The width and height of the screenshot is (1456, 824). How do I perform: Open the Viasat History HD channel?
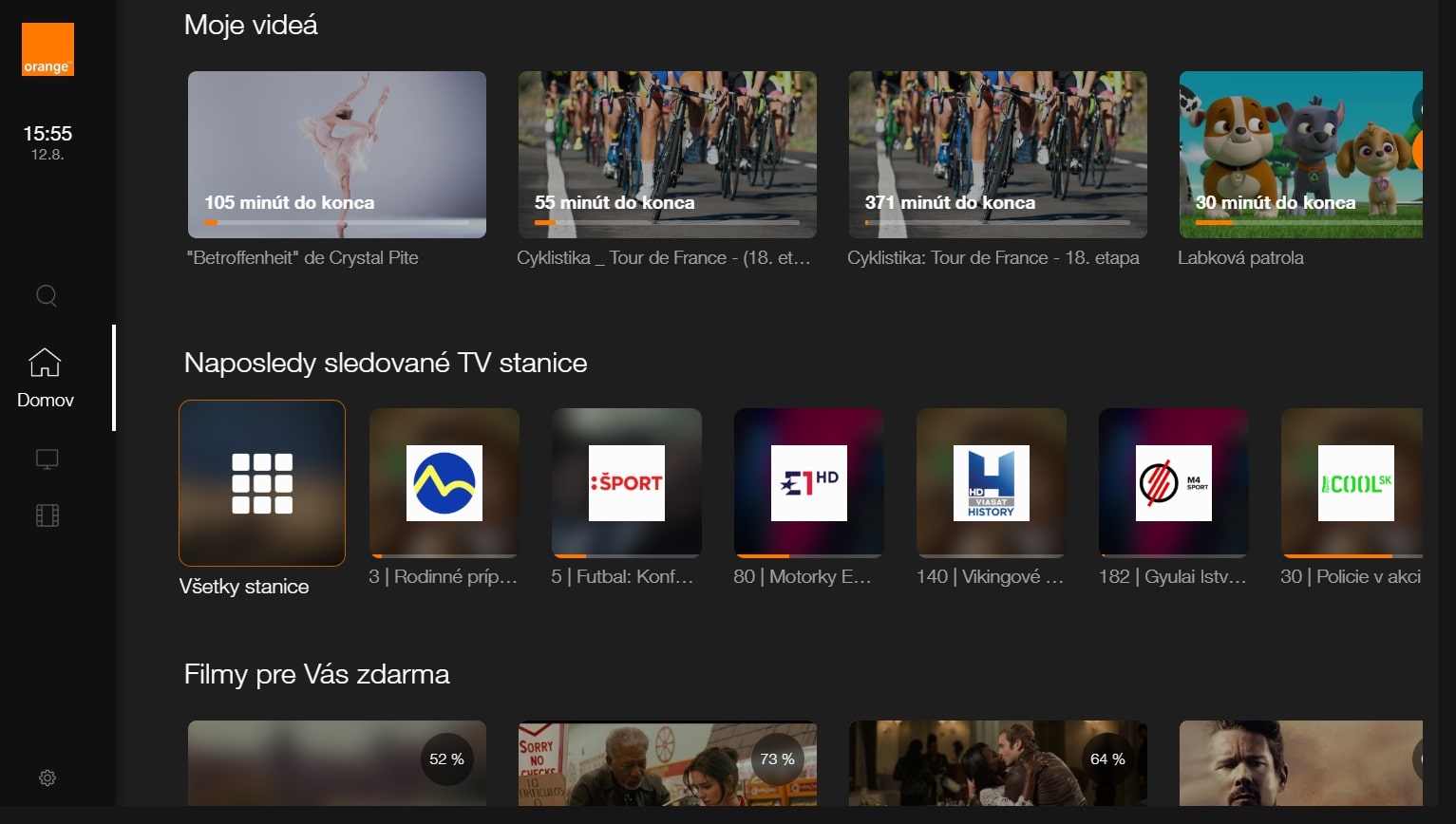point(991,483)
